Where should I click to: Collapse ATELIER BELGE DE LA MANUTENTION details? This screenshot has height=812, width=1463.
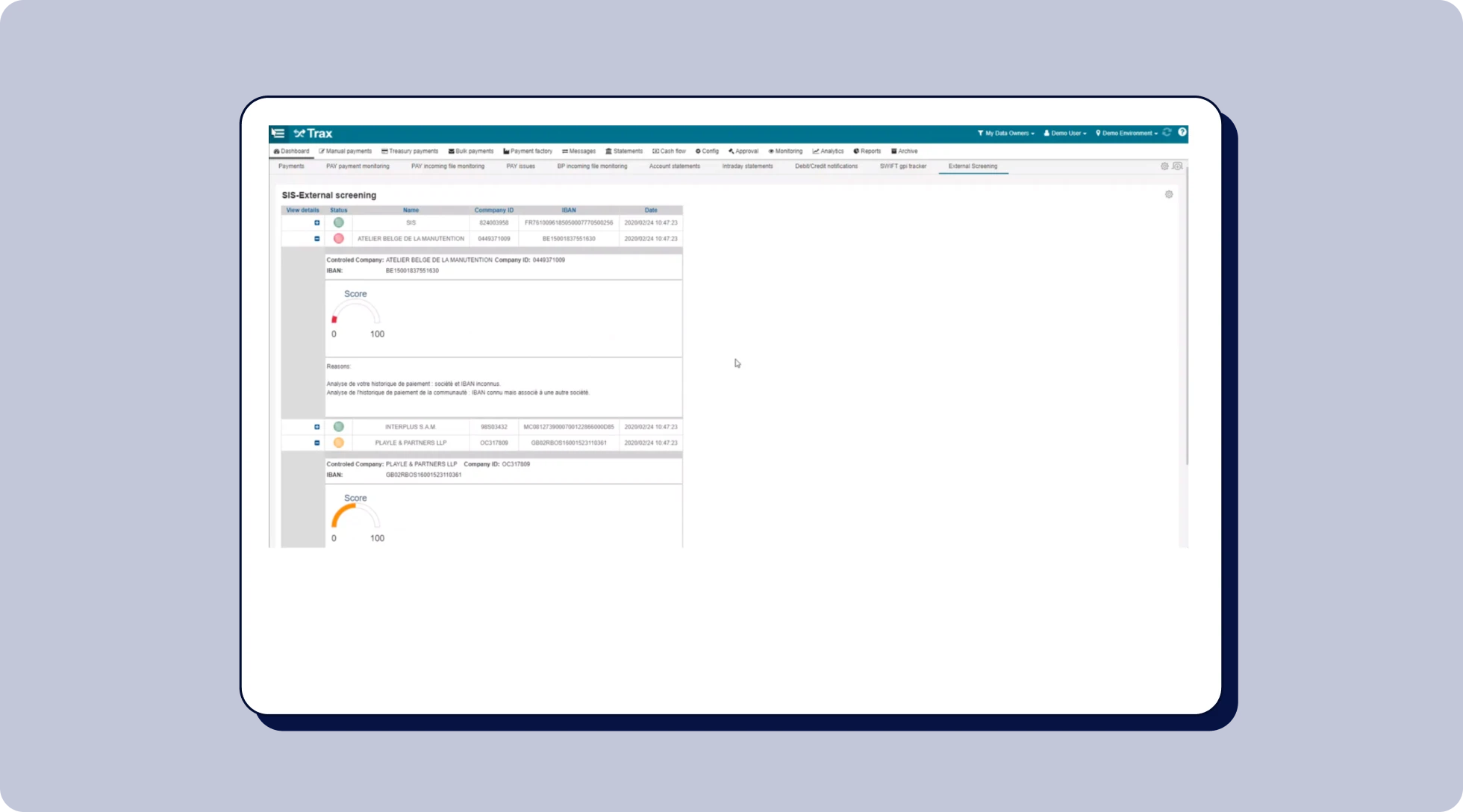[x=316, y=239]
